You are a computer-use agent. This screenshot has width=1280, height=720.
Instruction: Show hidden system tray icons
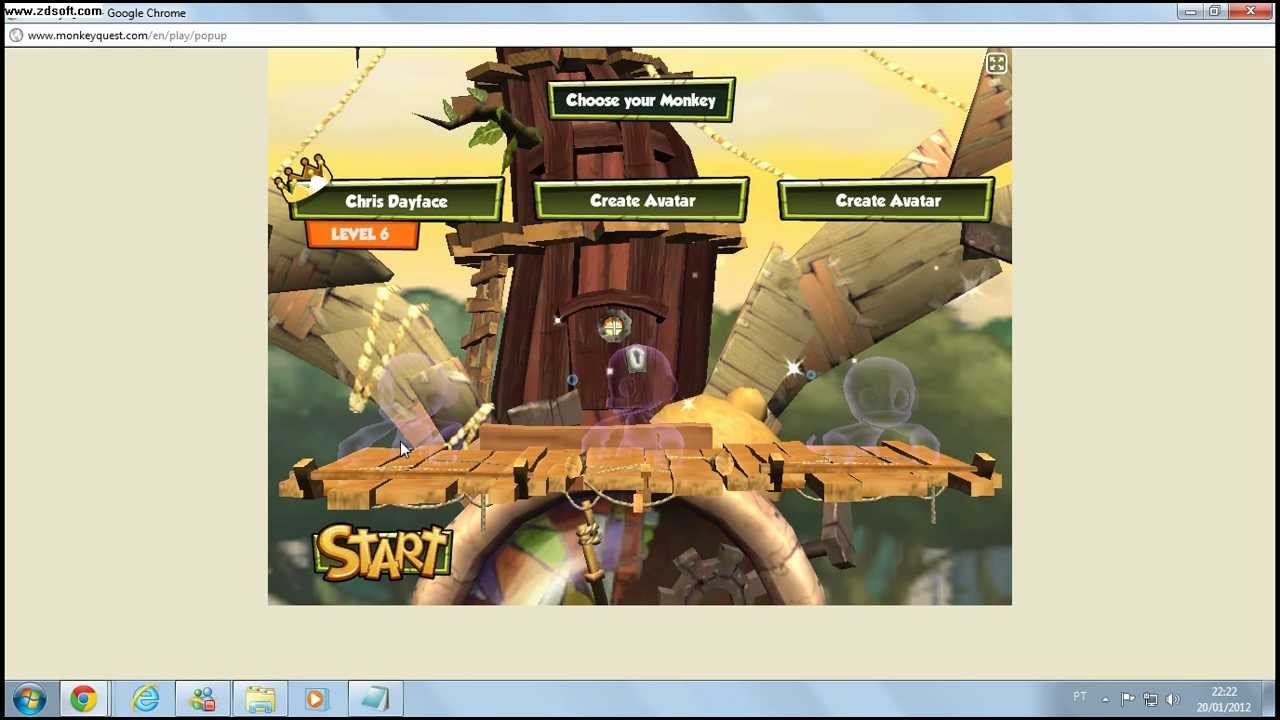[1105, 699]
